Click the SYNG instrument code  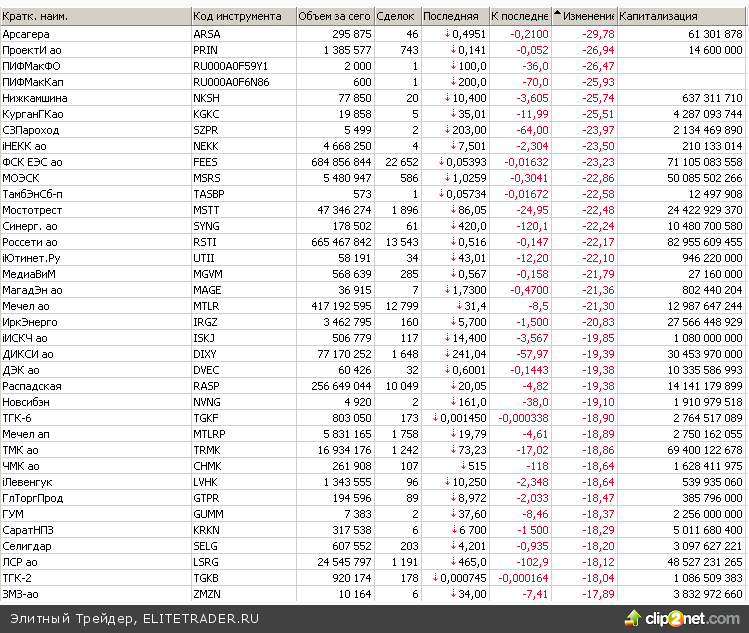pyautogui.click(x=206, y=226)
